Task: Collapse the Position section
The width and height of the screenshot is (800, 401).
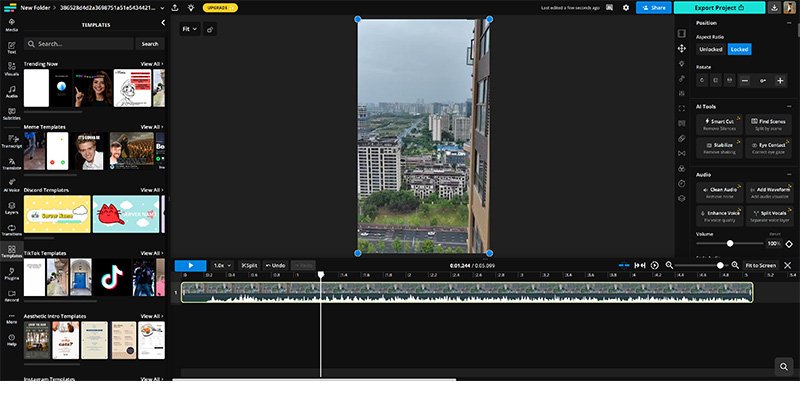Action: (789, 23)
